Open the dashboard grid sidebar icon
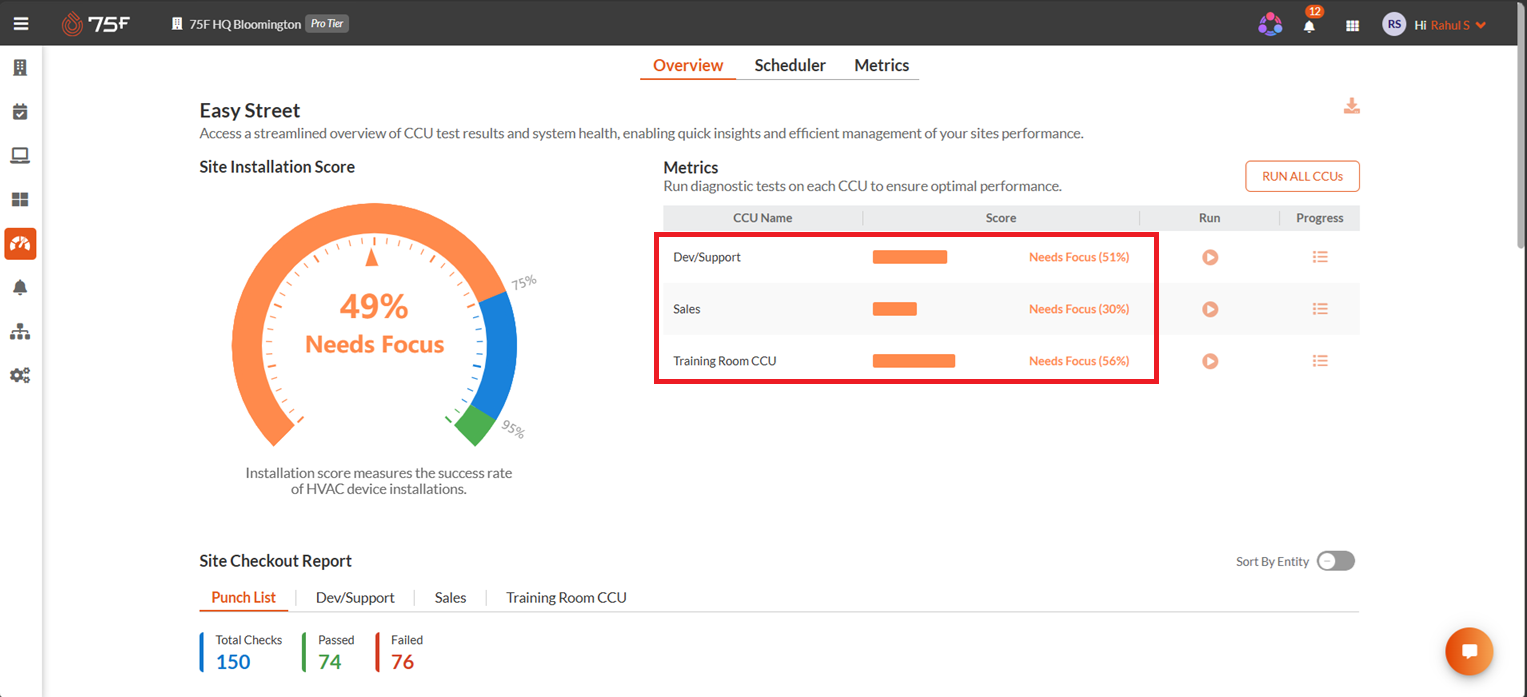This screenshot has width=1527, height=697. (x=20, y=200)
